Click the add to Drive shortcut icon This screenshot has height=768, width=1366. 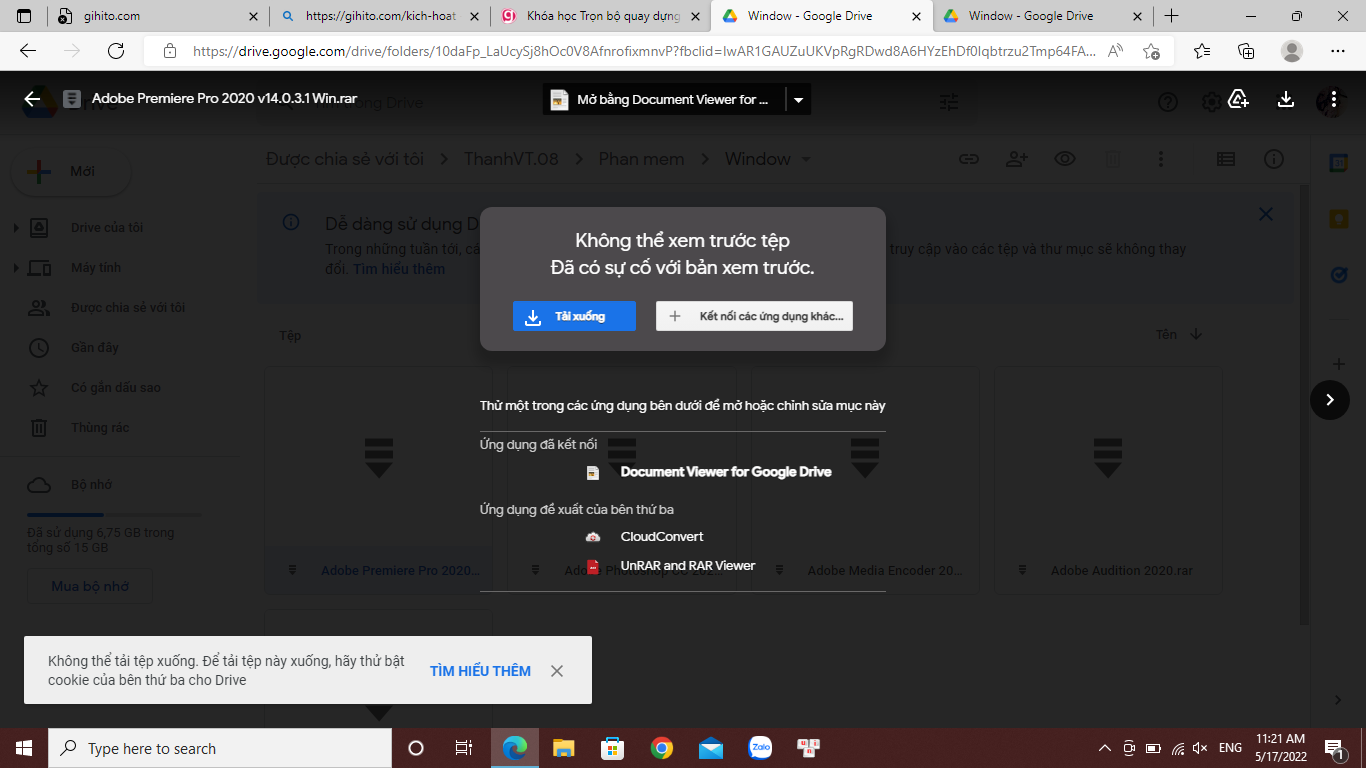click(1238, 99)
